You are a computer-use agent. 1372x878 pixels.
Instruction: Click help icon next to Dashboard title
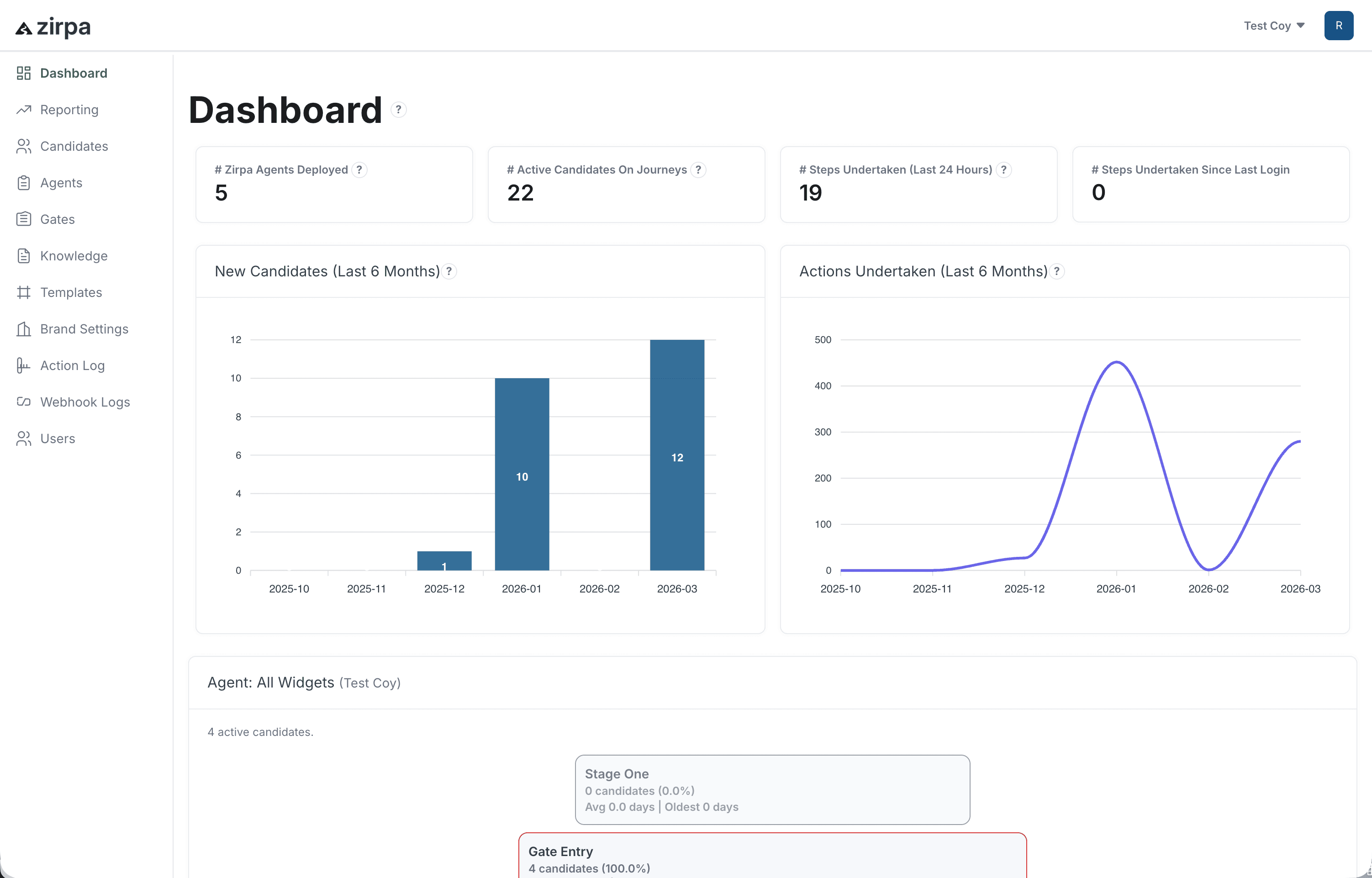398,110
